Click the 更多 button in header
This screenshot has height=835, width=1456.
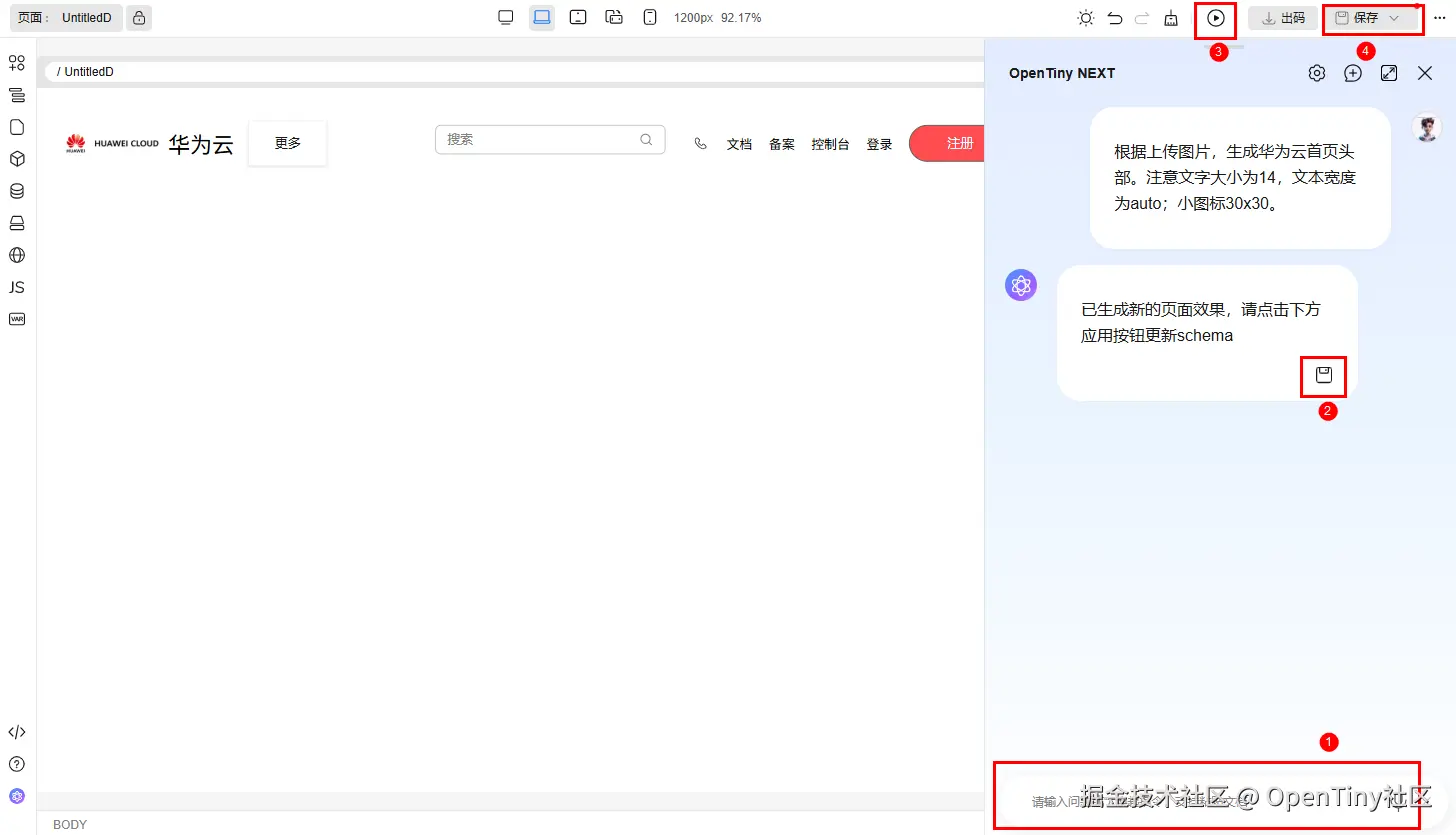[288, 143]
